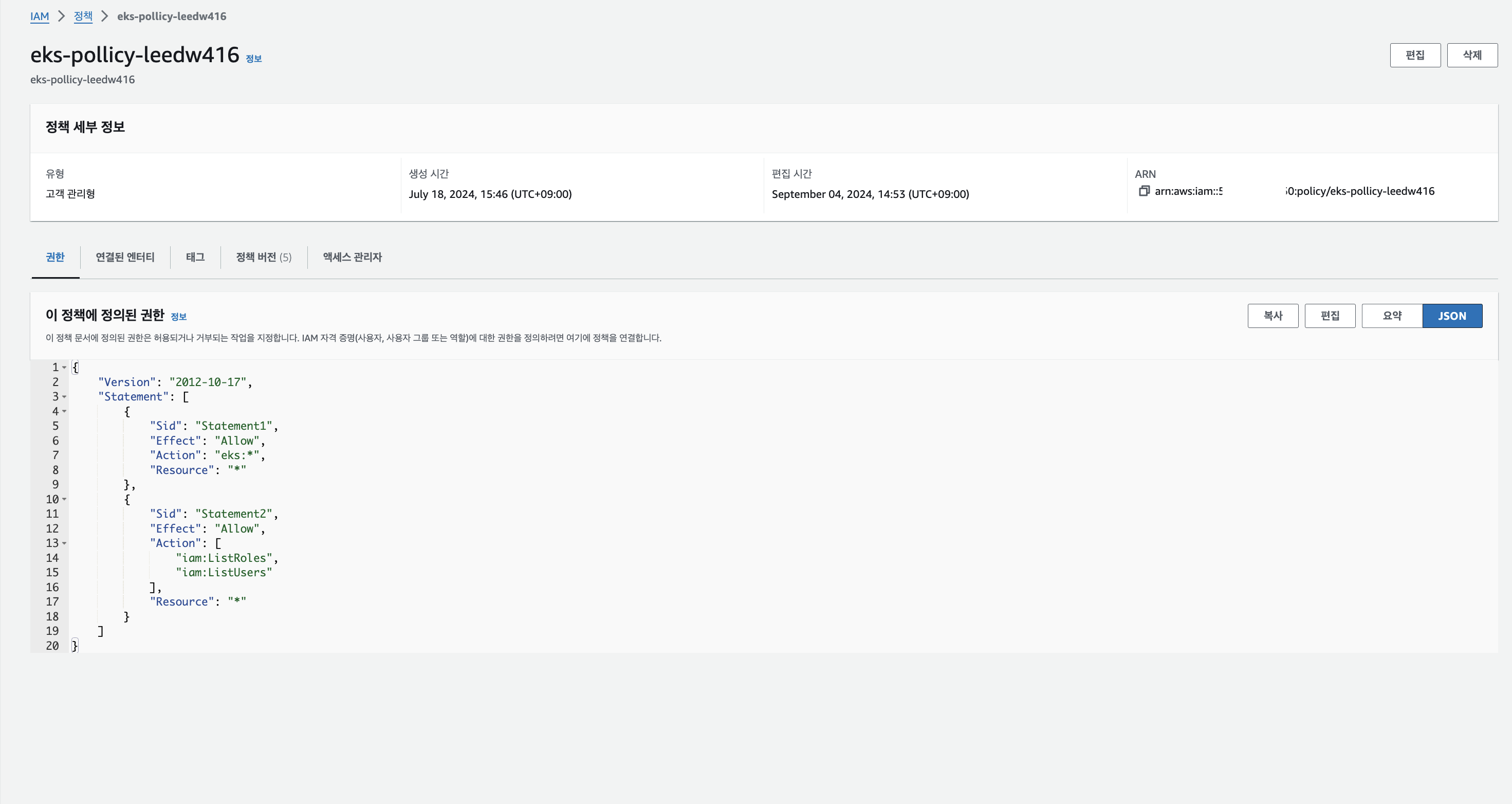Open the 액세스 관리자 tab
1512x804 pixels.
tap(352, 257)
